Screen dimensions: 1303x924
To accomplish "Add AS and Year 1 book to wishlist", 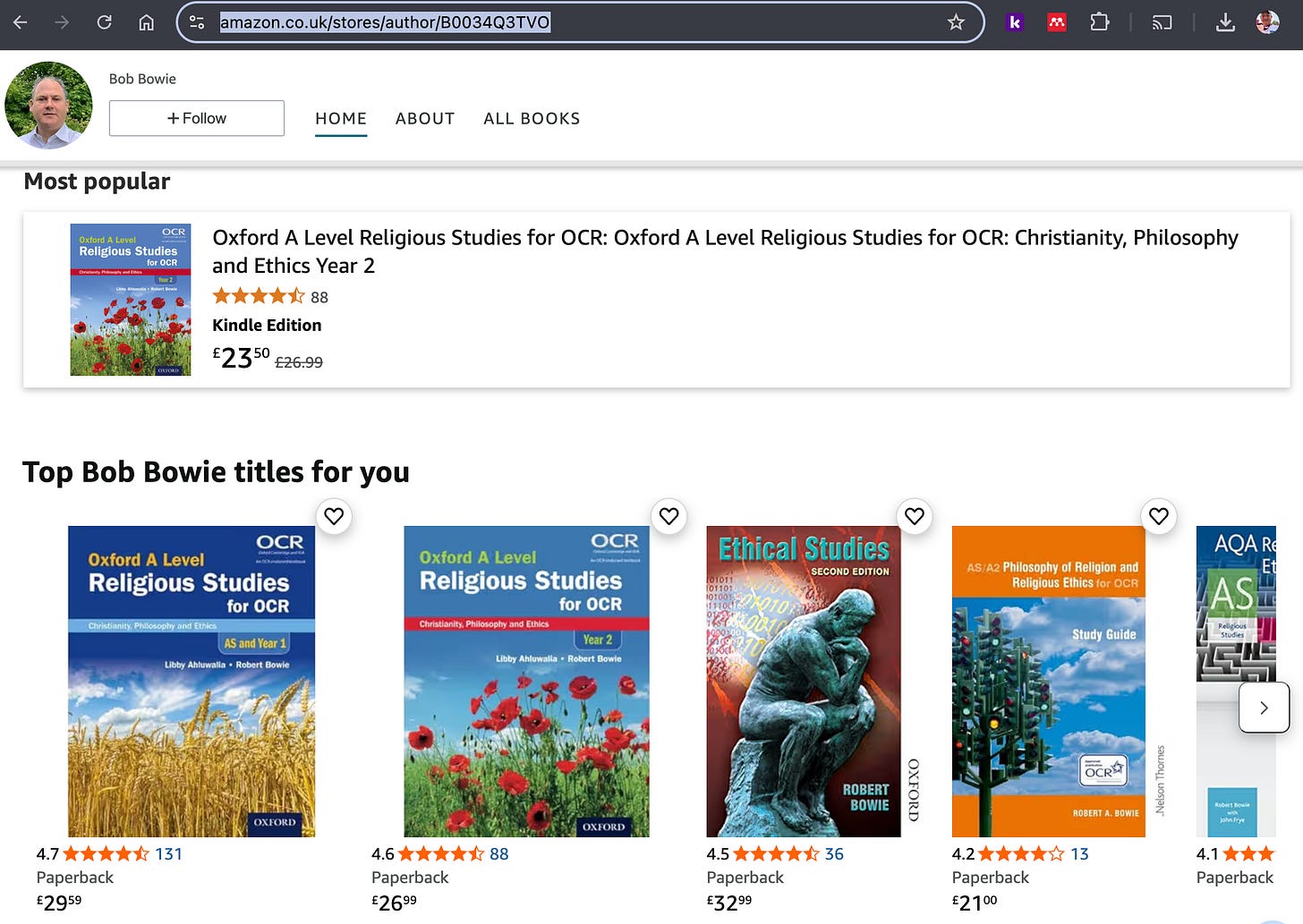I will coord(334,516).
